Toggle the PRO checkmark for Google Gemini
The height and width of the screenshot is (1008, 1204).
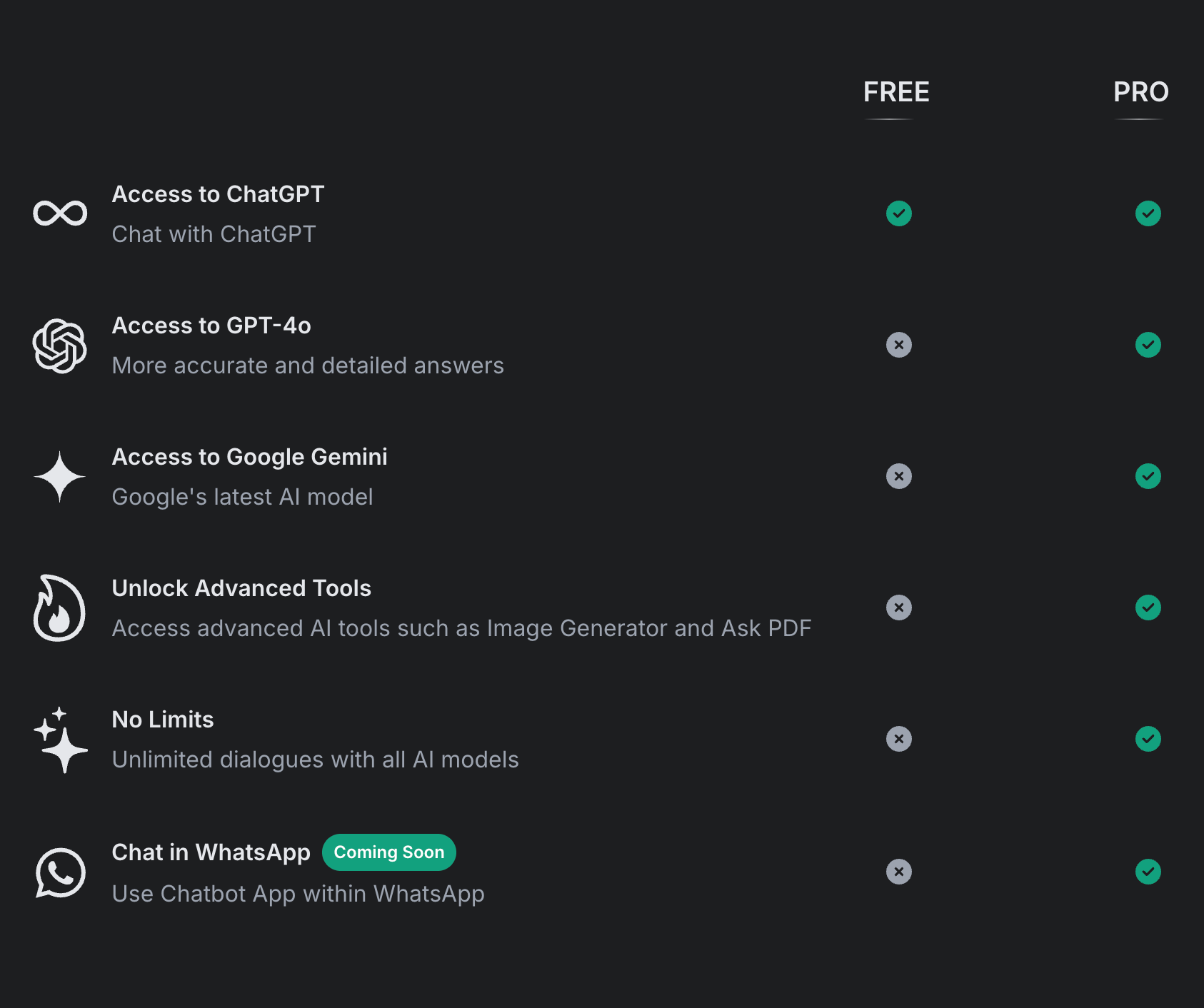coord(1148,476)
